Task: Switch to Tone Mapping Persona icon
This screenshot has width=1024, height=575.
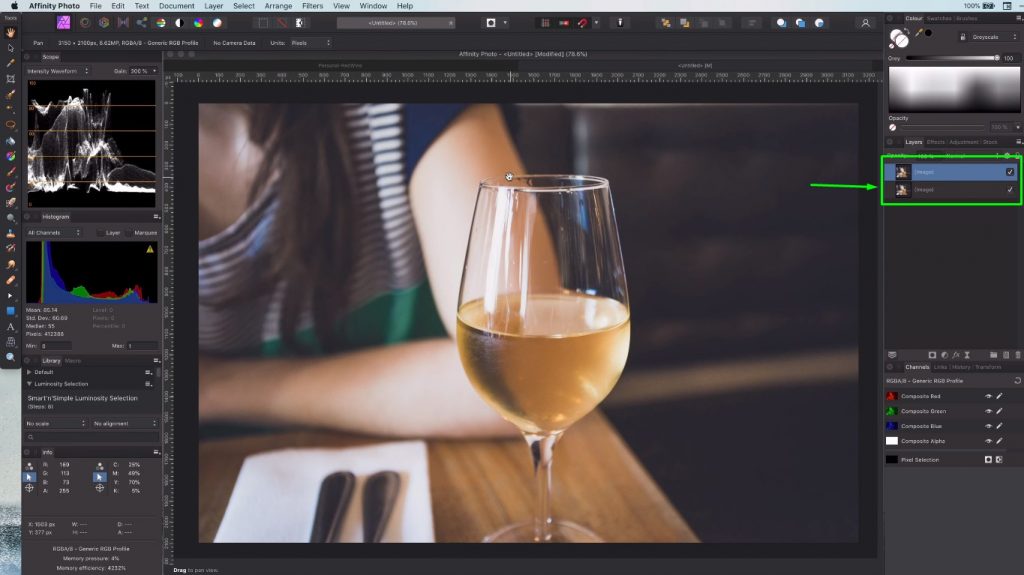Action: tap(123, 23)
